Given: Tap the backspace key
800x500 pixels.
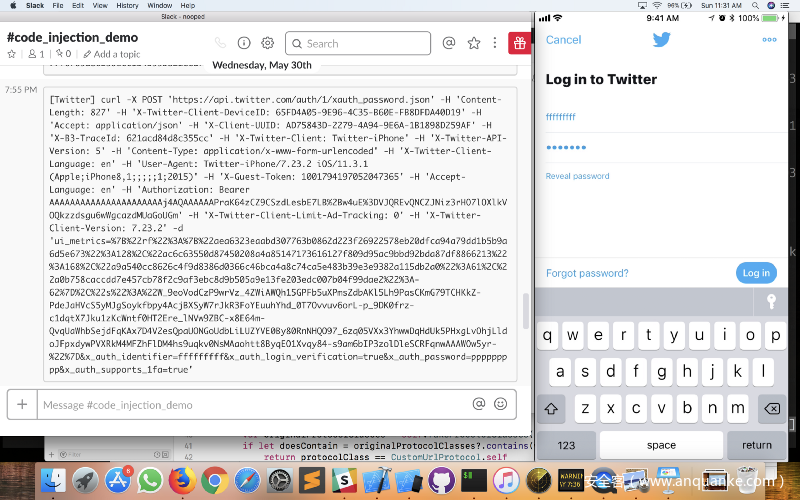Looking at the screenshot, I should coord(772,408).
